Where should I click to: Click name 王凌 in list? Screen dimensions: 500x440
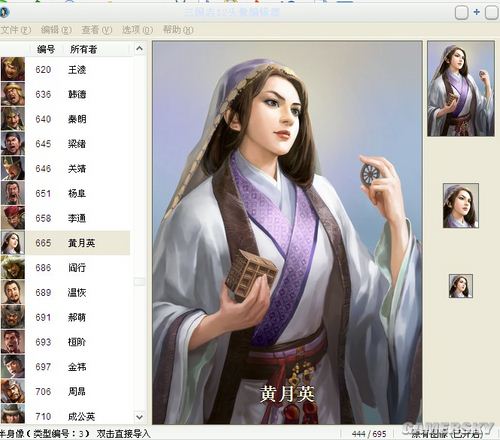[77, 70]
